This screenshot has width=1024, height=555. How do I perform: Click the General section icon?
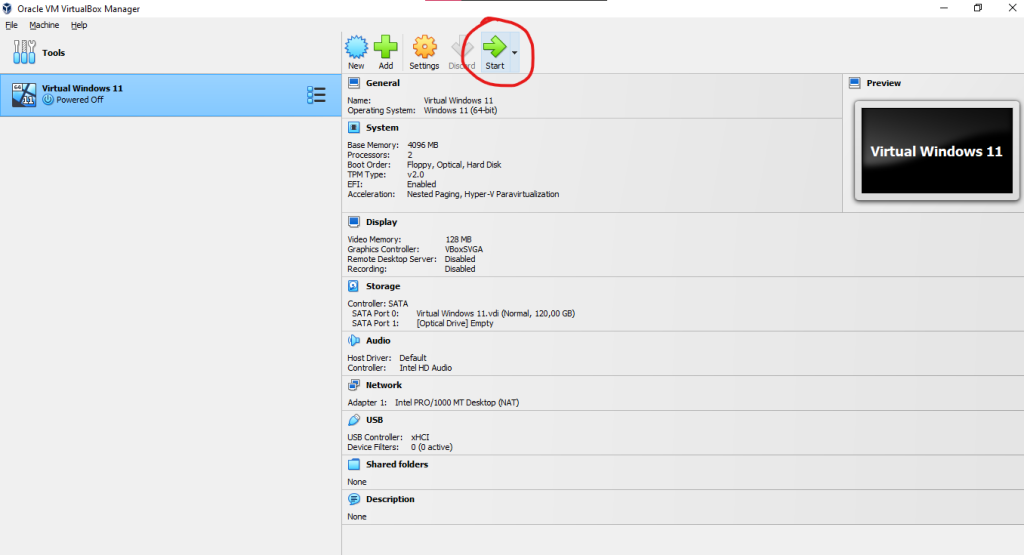[x=354, y=83]
